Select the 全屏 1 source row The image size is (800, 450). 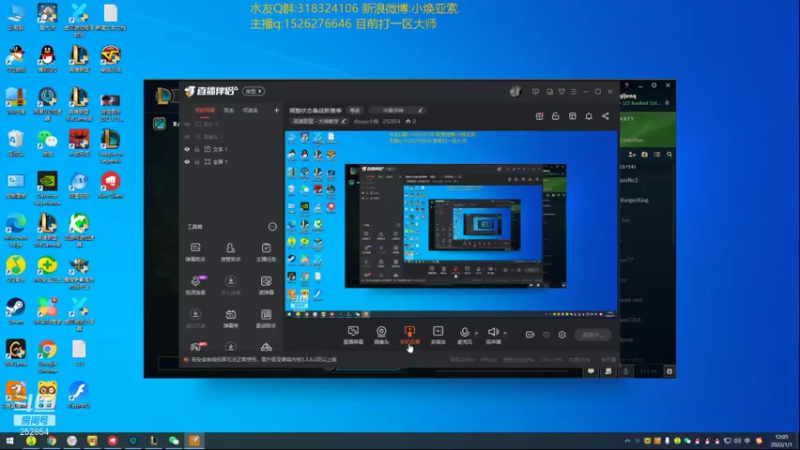click(232, 162)
